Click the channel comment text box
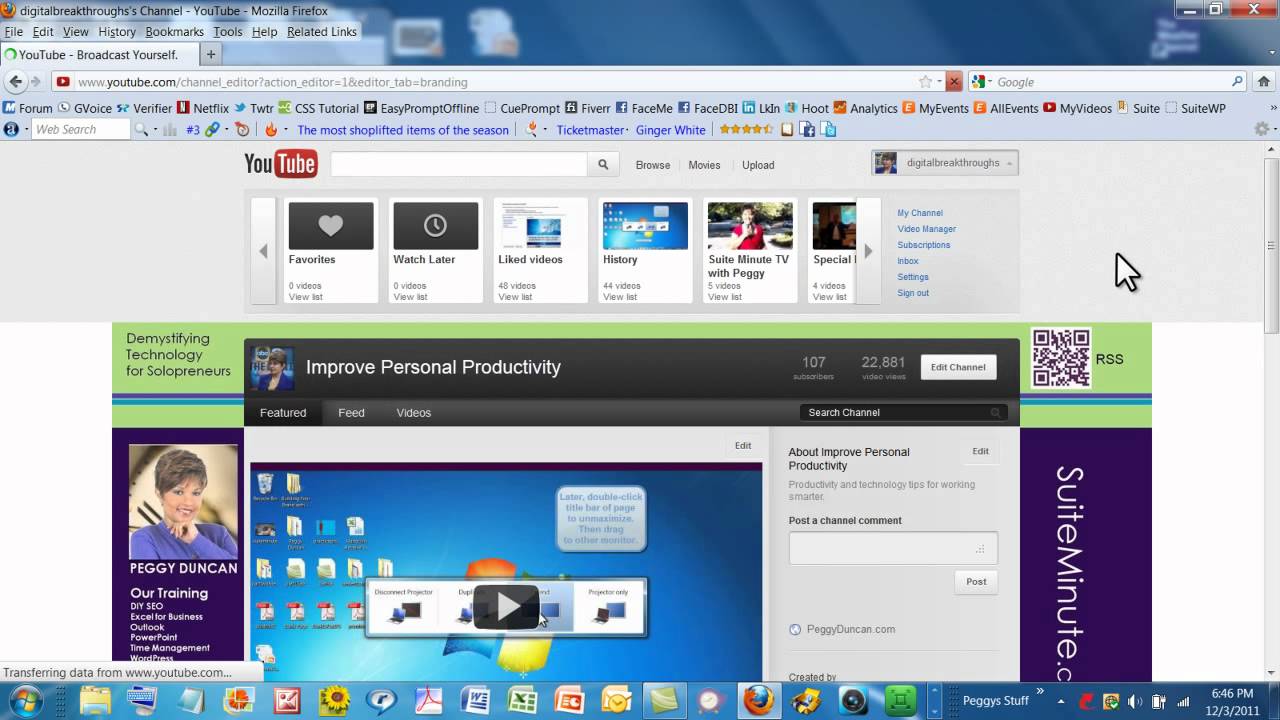Viewport: 1280px width, 720px height. click(x=893, y=548)
